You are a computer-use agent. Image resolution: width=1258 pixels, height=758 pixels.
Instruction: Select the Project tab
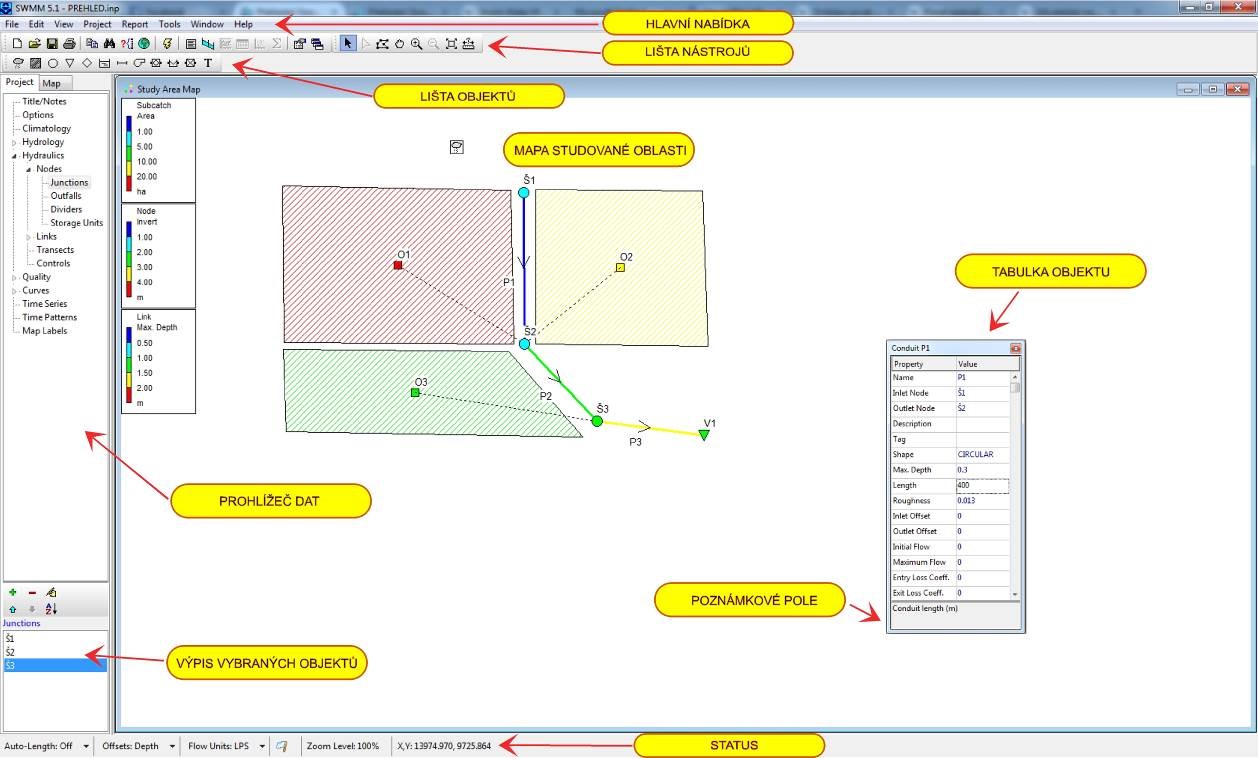pos(20,82)
